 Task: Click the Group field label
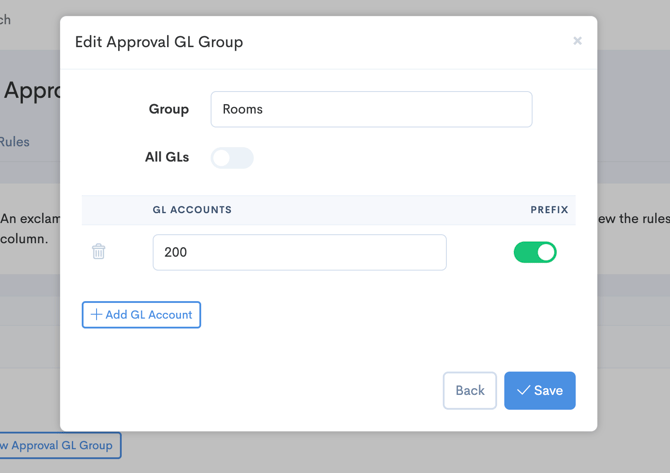tap(168, 109)
